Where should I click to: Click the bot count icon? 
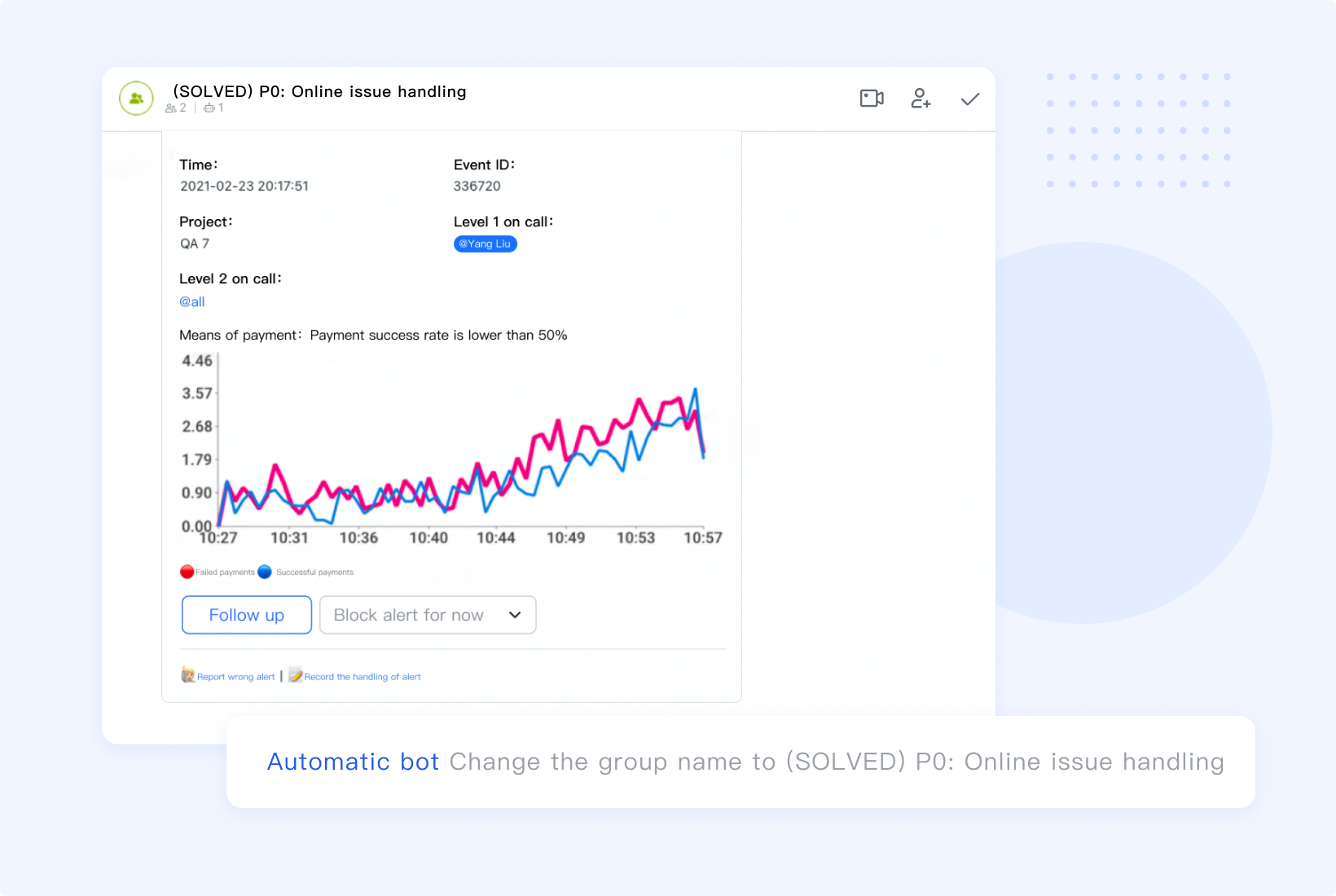209,108
